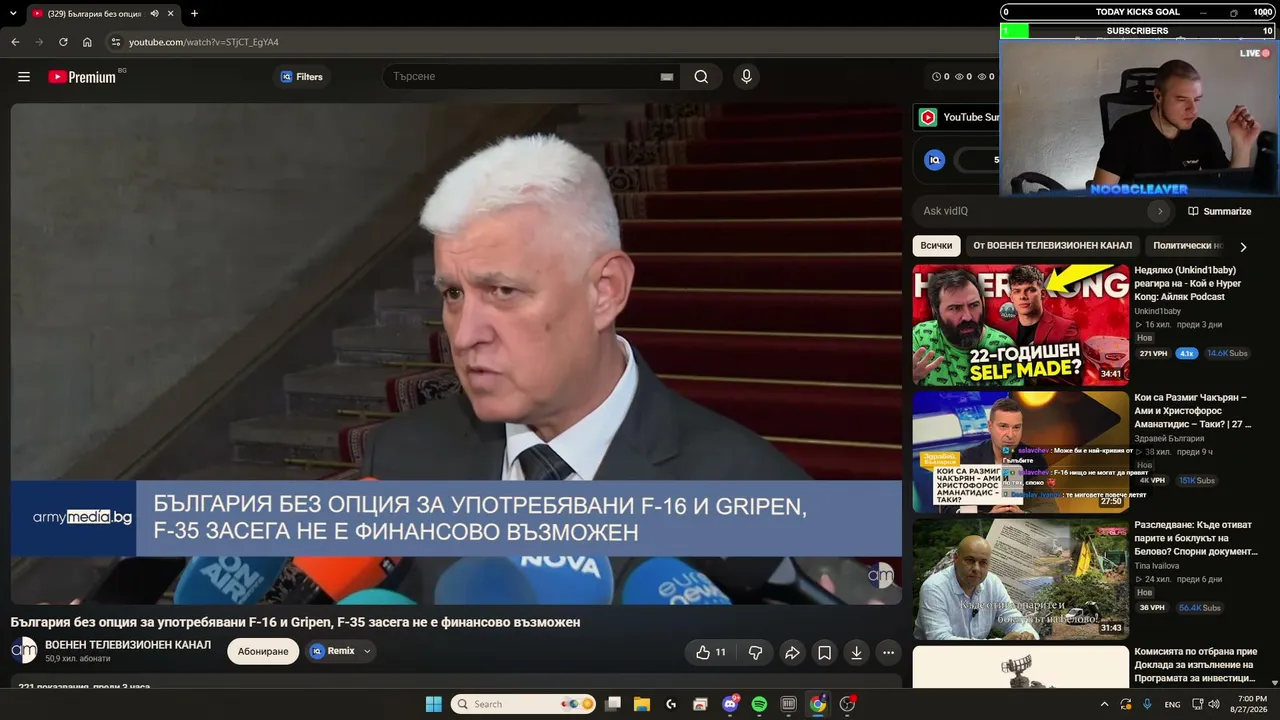Click the browser address bar URL
Viewport: 1280px width, 720px height.
(204, 42)
